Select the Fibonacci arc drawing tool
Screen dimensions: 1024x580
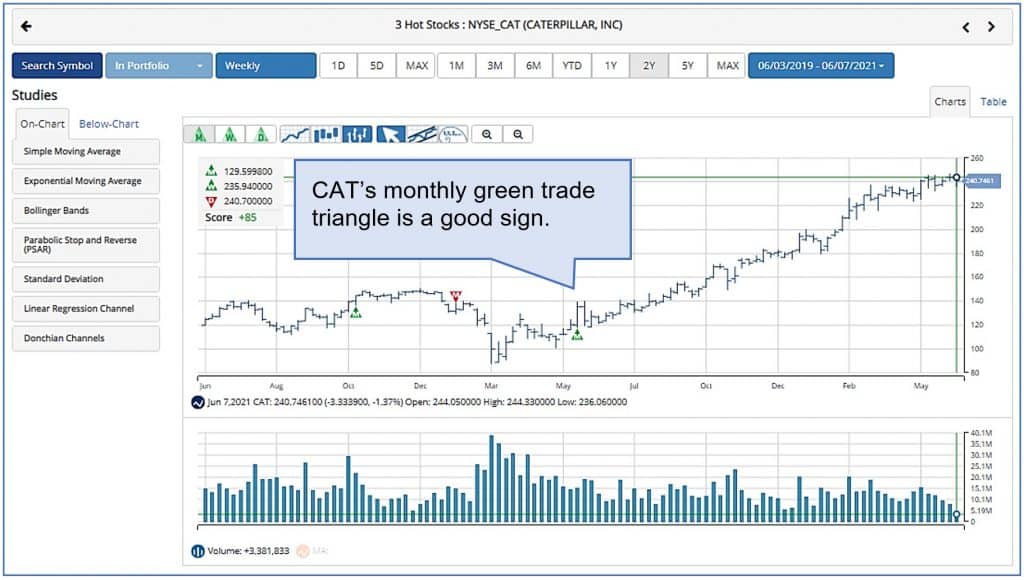click(x=453, y=135)
